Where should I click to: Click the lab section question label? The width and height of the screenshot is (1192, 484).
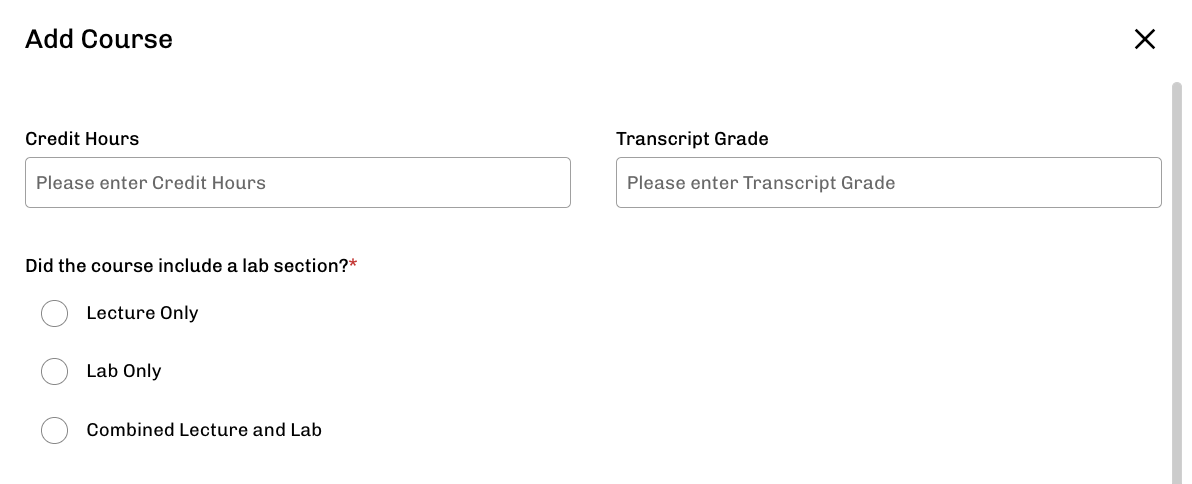click(187, 266)
